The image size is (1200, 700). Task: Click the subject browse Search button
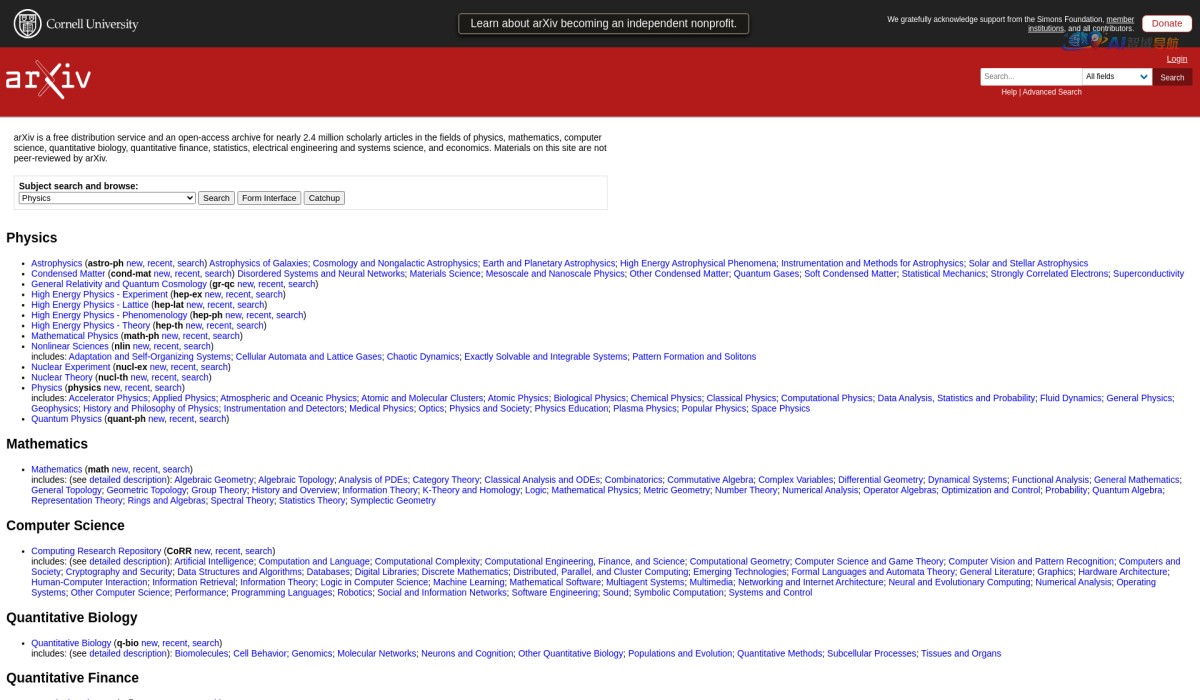[216, 198]
